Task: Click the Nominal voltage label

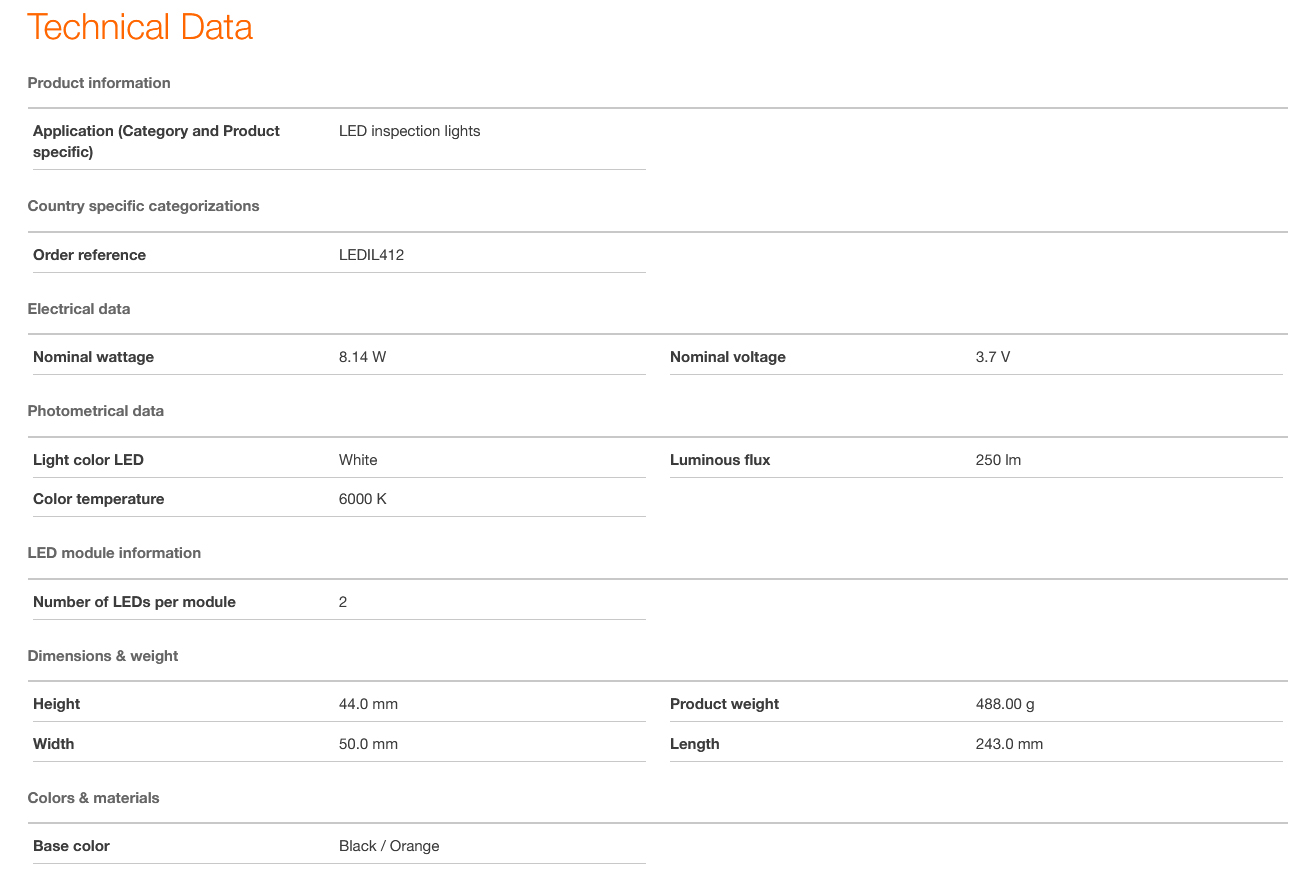Action: [x=727, y=357]
